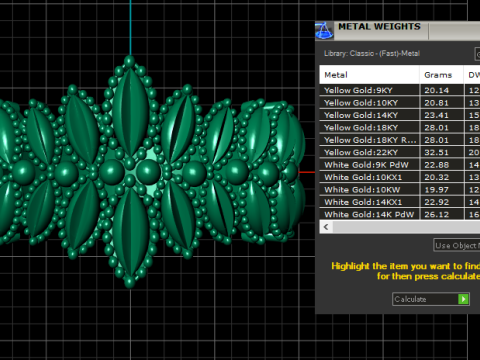Select the White Gold:14K PdW row
480x360 pixels.
coord(400,214)
